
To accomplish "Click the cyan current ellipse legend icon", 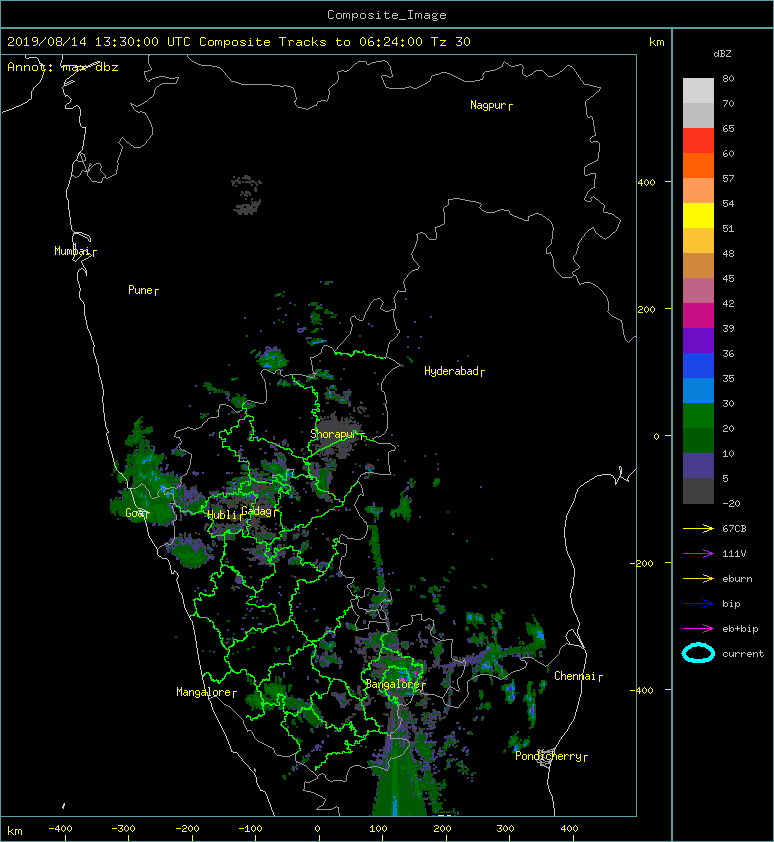I will tap(698, 654).
